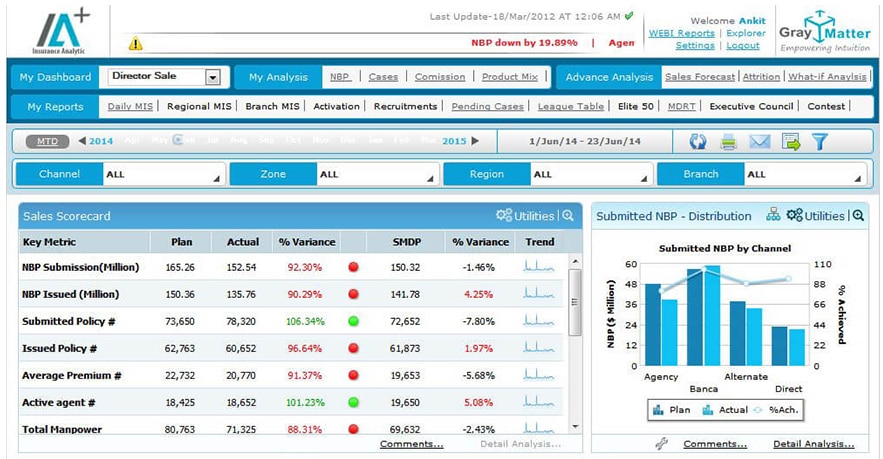Viewport: 883px width, 459px height.
Task: Click red status dot for NBP Submission
Action: (x=354, y=267)
